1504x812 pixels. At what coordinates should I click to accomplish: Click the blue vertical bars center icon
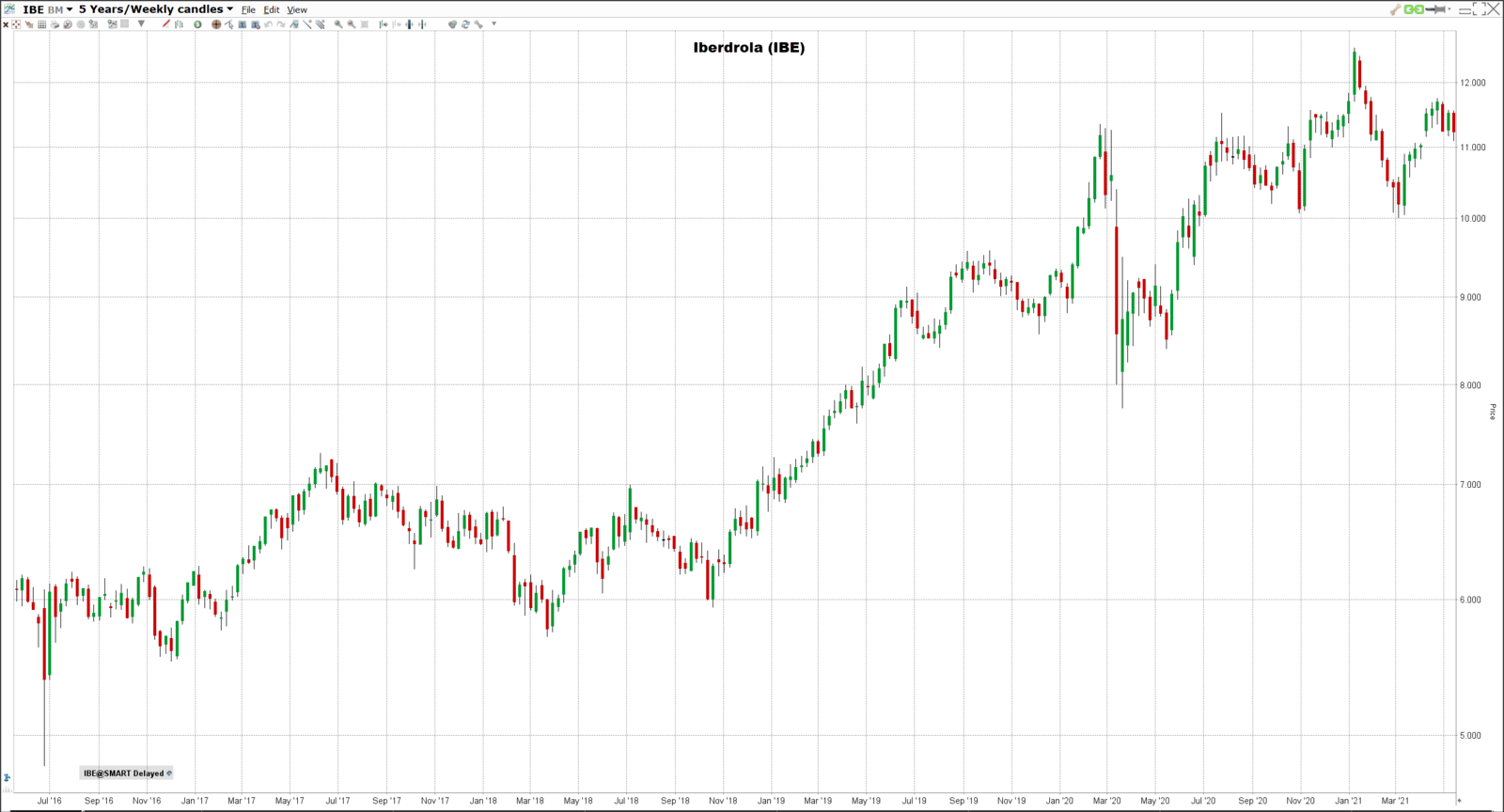pyautogui.click(x=410, y=24)
